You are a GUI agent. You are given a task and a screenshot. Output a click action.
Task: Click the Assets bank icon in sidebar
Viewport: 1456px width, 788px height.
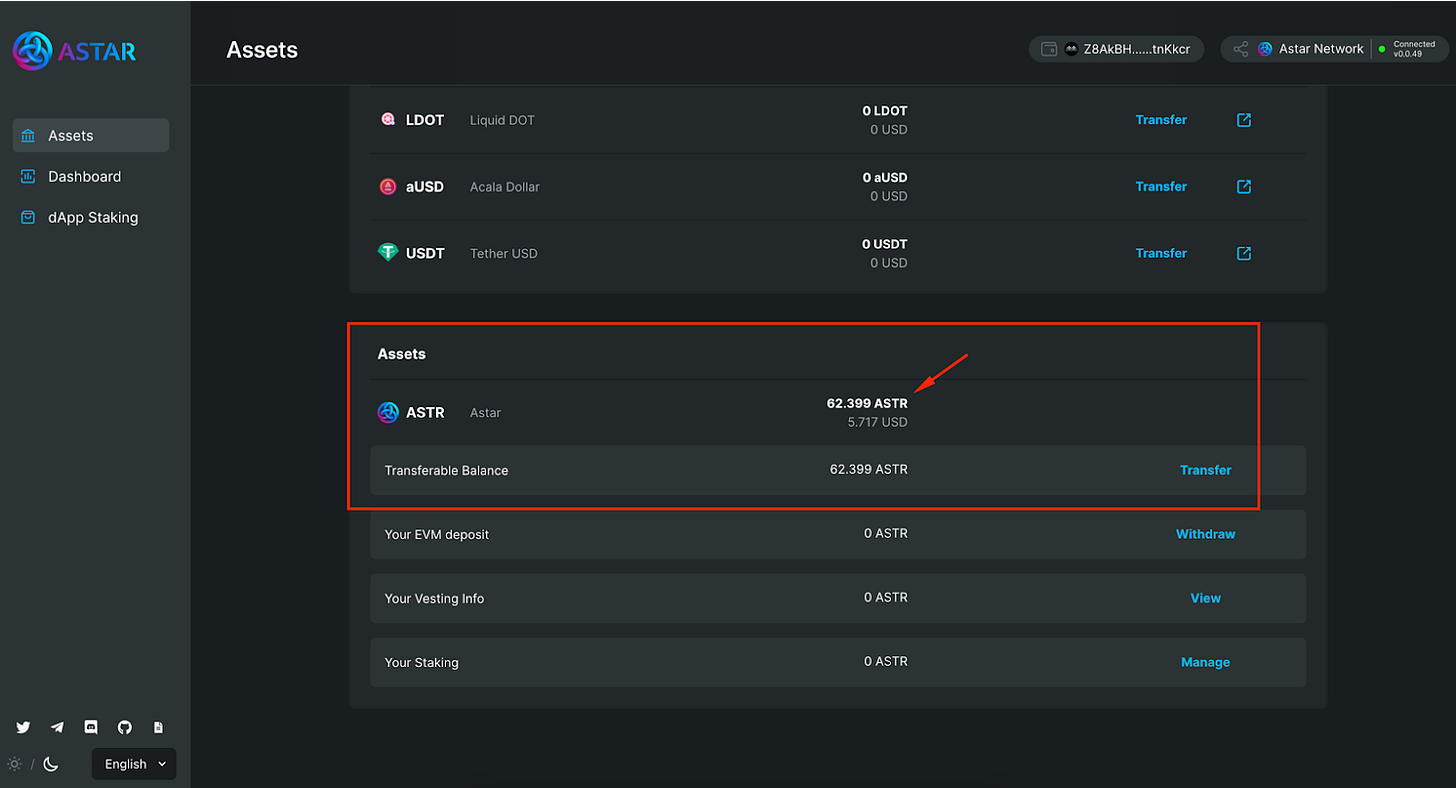pyautogui.click(x=28, y=136)
